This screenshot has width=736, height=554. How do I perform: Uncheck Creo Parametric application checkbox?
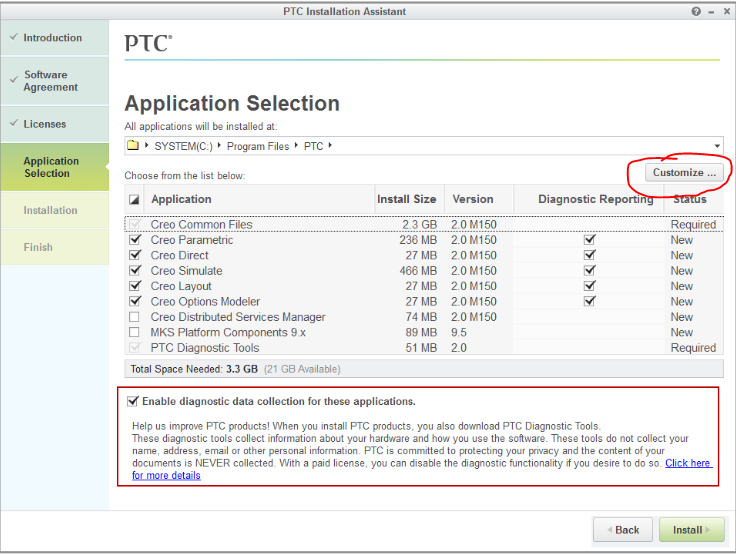(x=135, y=240)
